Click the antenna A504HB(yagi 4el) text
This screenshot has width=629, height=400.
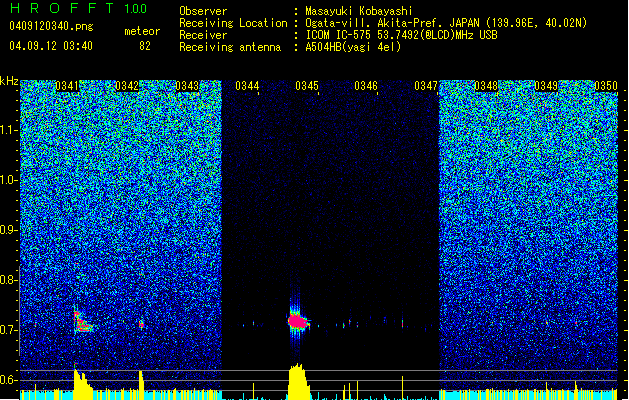click(x=353, y=47)
